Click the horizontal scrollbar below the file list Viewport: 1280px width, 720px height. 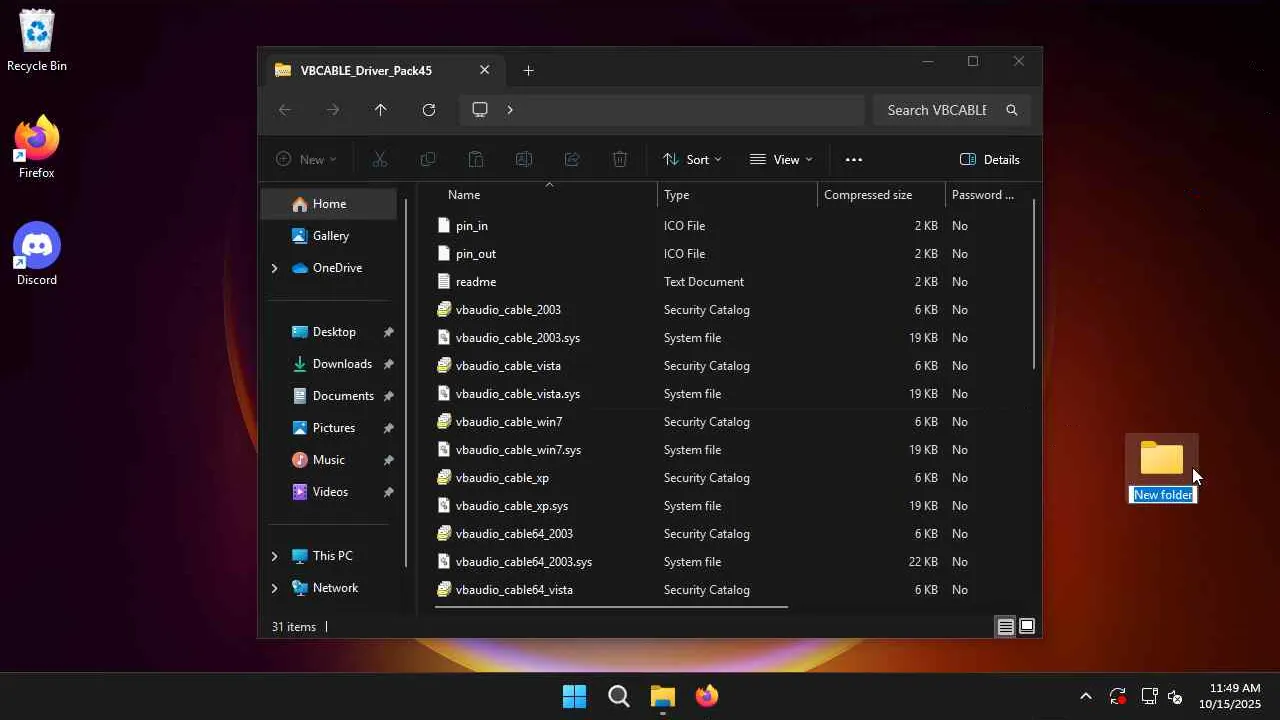(x=611, y=606)
